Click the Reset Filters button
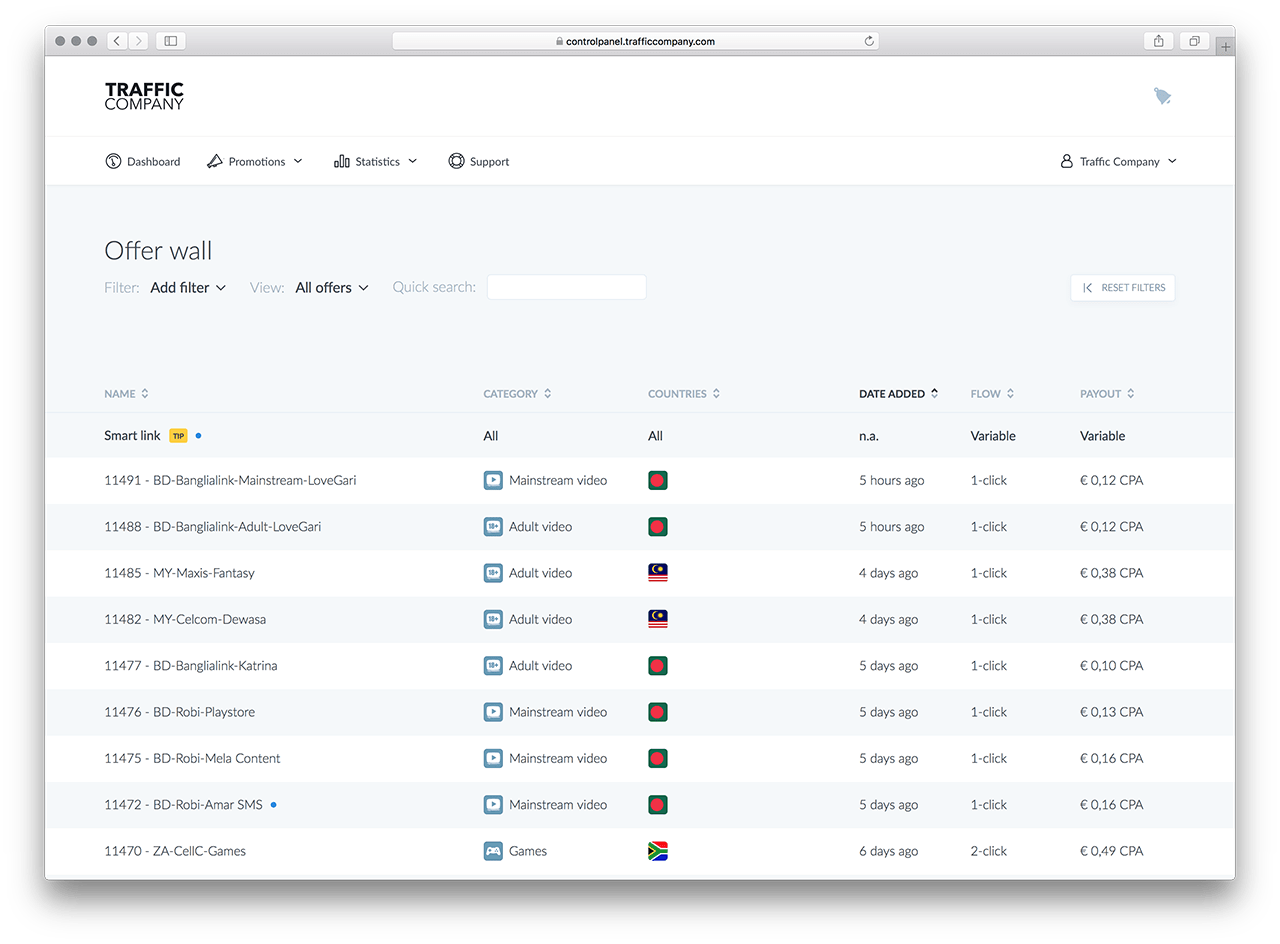1280x944 pixels. pos(1123,287)
